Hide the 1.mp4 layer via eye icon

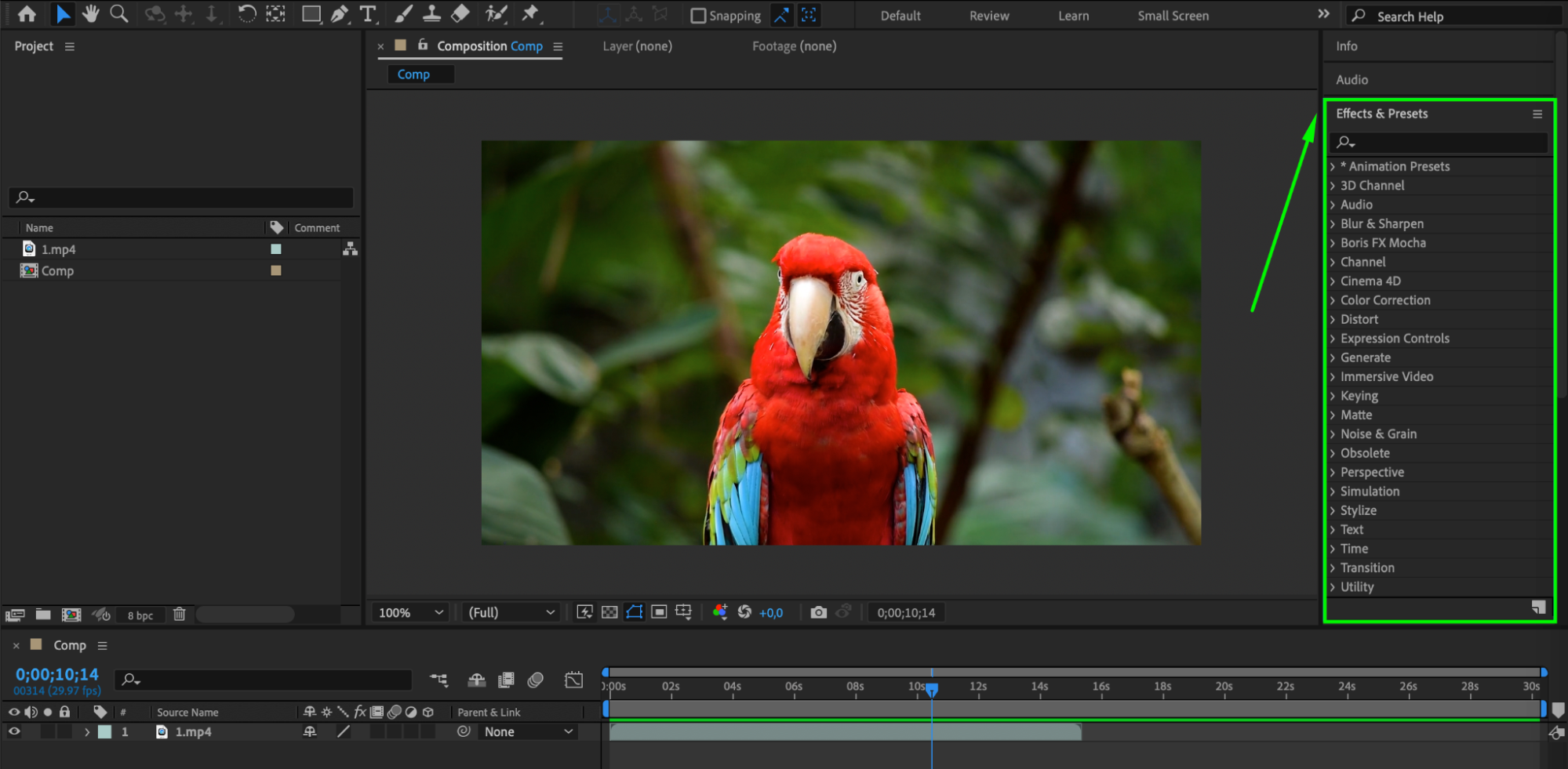pos(14,731)
